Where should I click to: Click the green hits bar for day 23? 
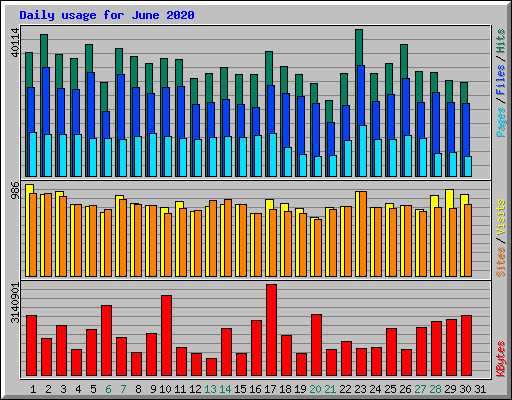[359, 47]
